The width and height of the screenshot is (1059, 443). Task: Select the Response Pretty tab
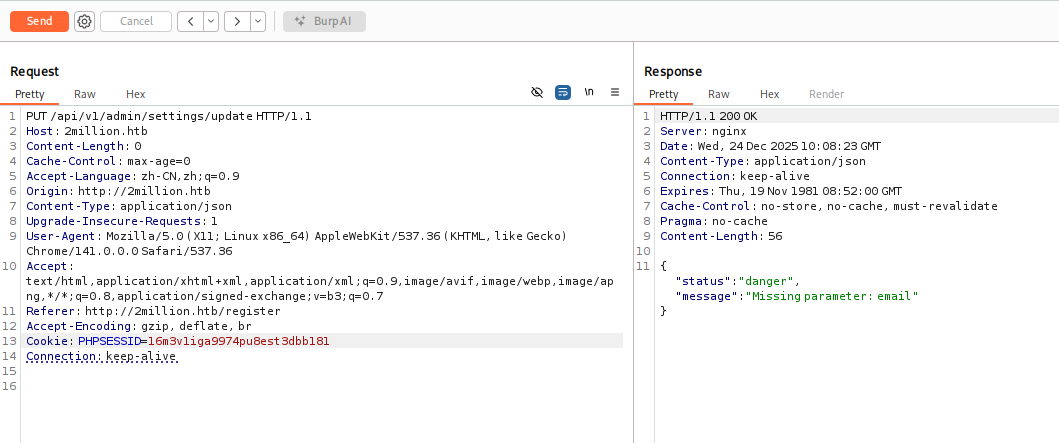coord(664,94)
